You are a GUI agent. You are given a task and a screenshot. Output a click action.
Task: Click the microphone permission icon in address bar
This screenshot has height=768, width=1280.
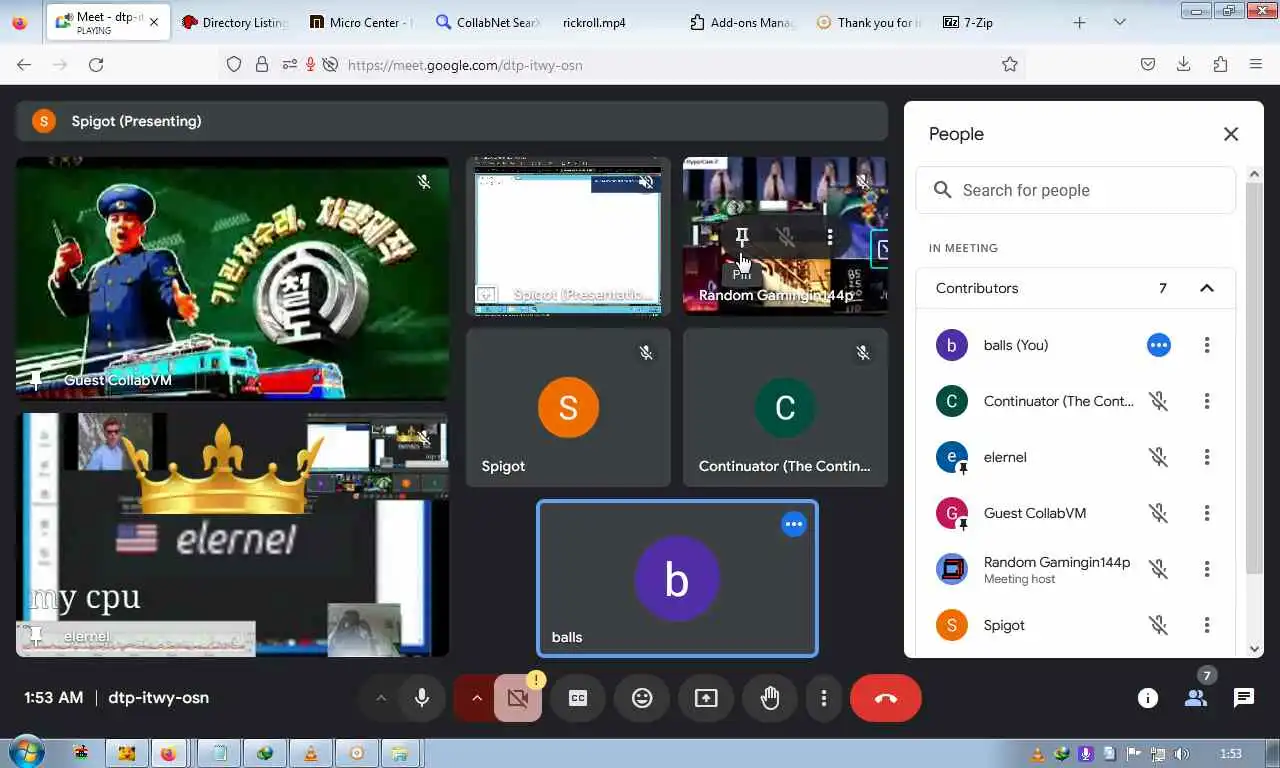click(310, 64)
